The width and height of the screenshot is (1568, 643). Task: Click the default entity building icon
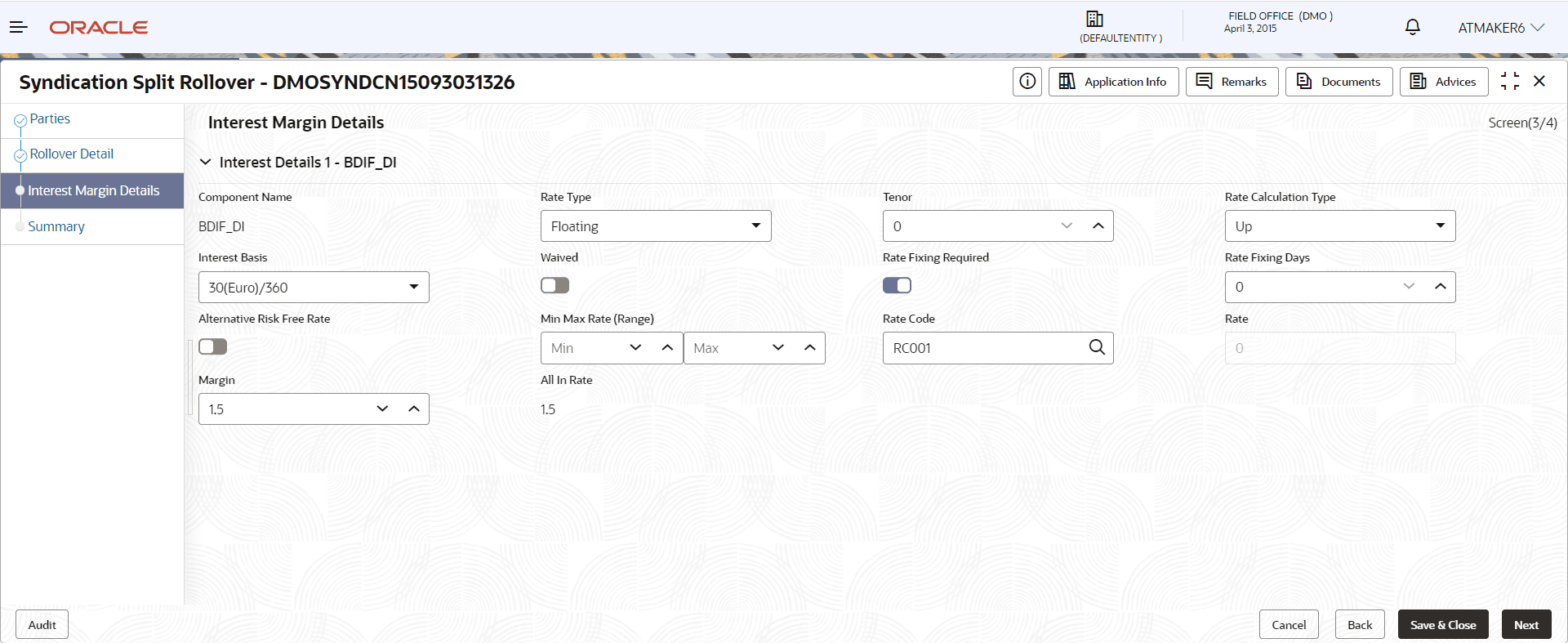click(x=1094, y=19)
